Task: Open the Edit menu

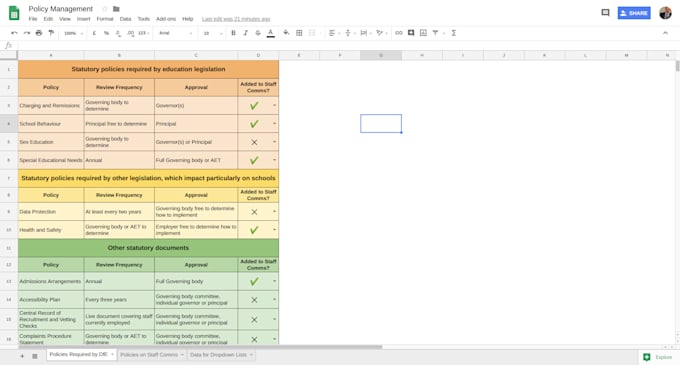Action: [x=48, y=19]
